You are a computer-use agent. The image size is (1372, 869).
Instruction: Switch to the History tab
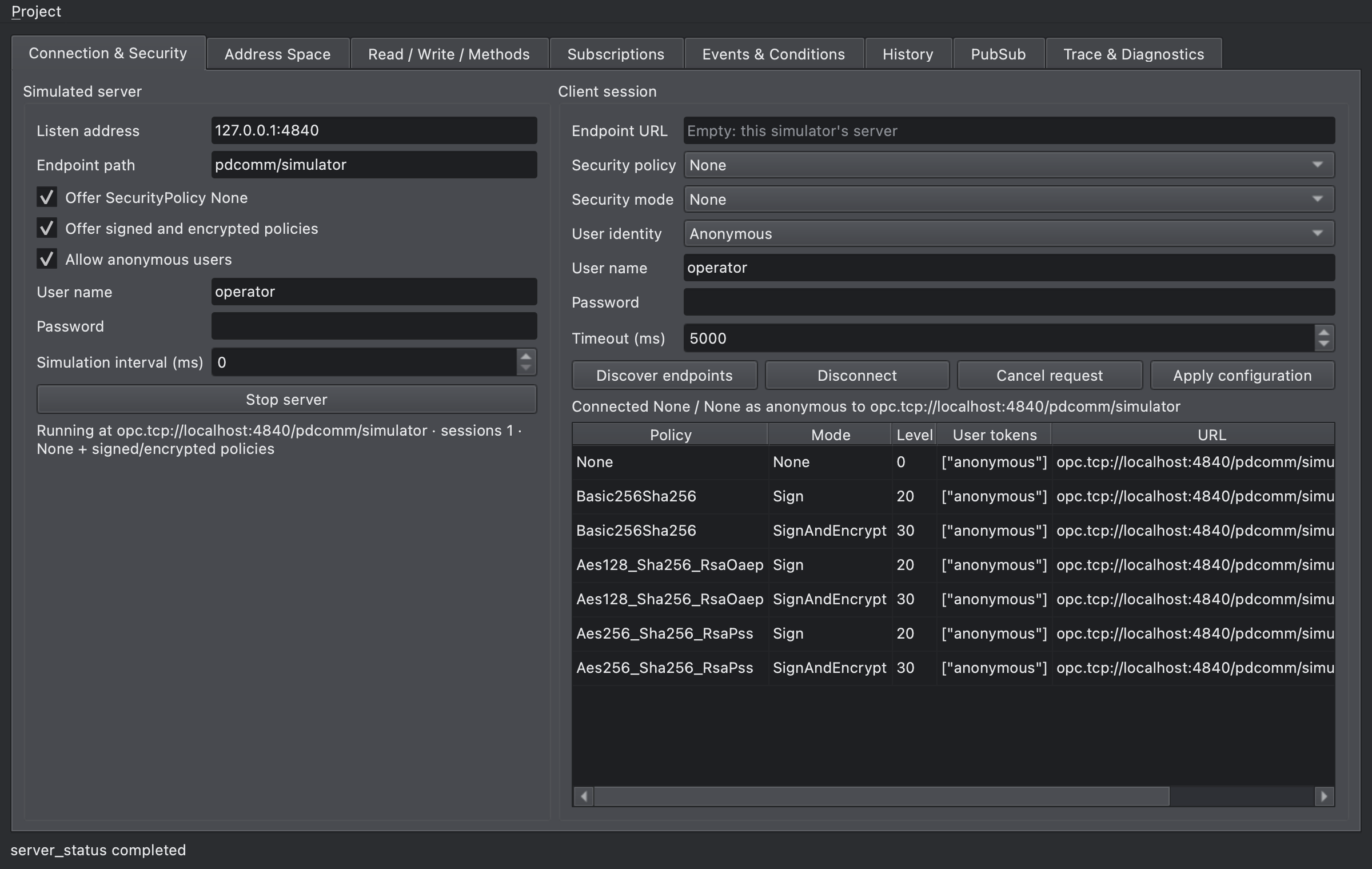(908, 54)
